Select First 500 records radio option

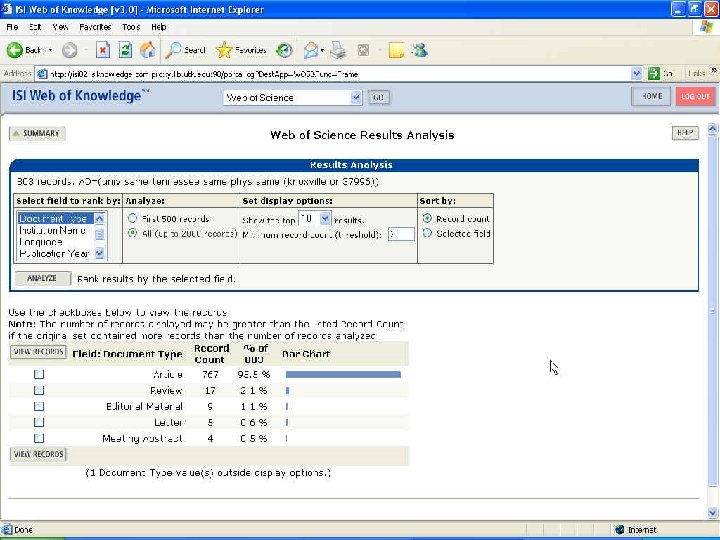pyautogui.click(x=132, y=218)
